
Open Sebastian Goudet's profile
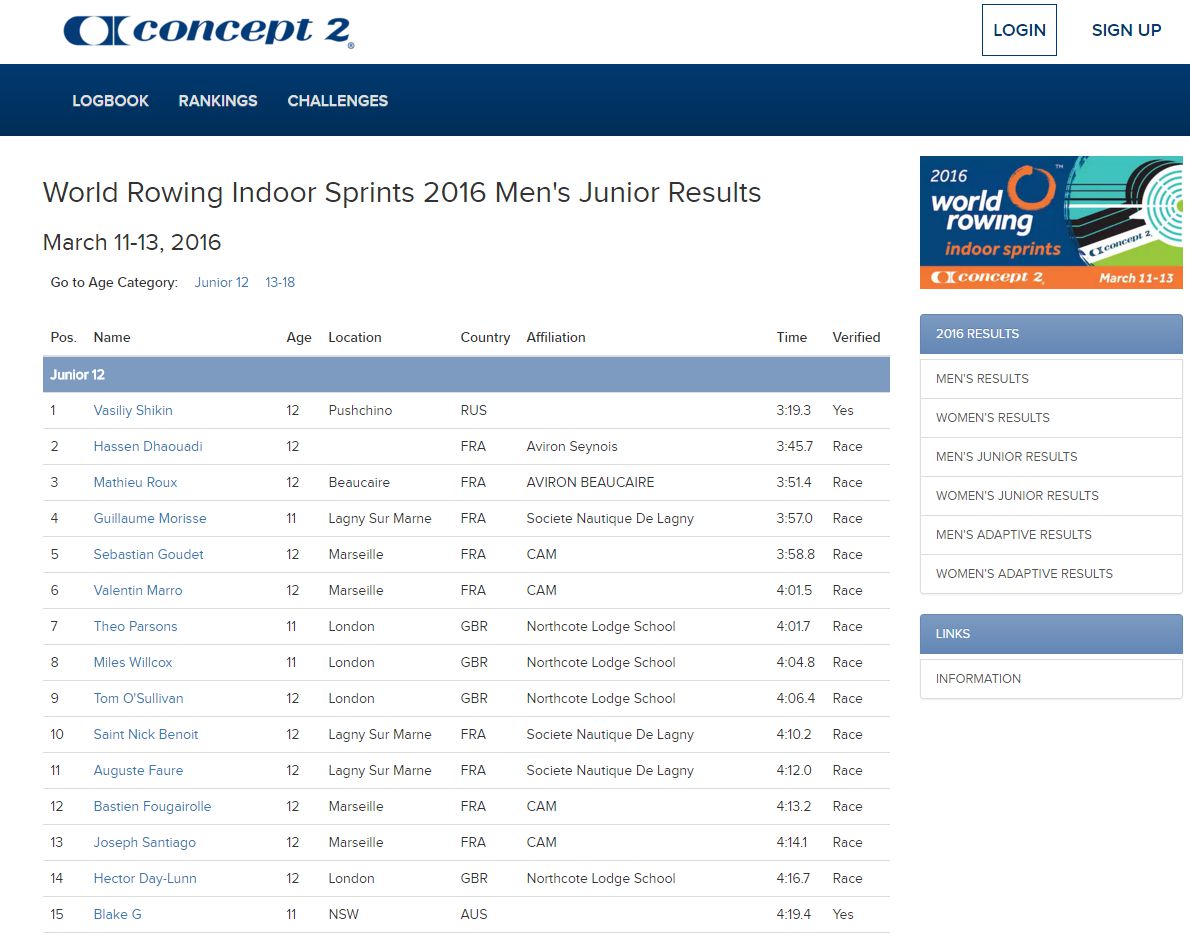pyautogui.click(x=148, y=555)
